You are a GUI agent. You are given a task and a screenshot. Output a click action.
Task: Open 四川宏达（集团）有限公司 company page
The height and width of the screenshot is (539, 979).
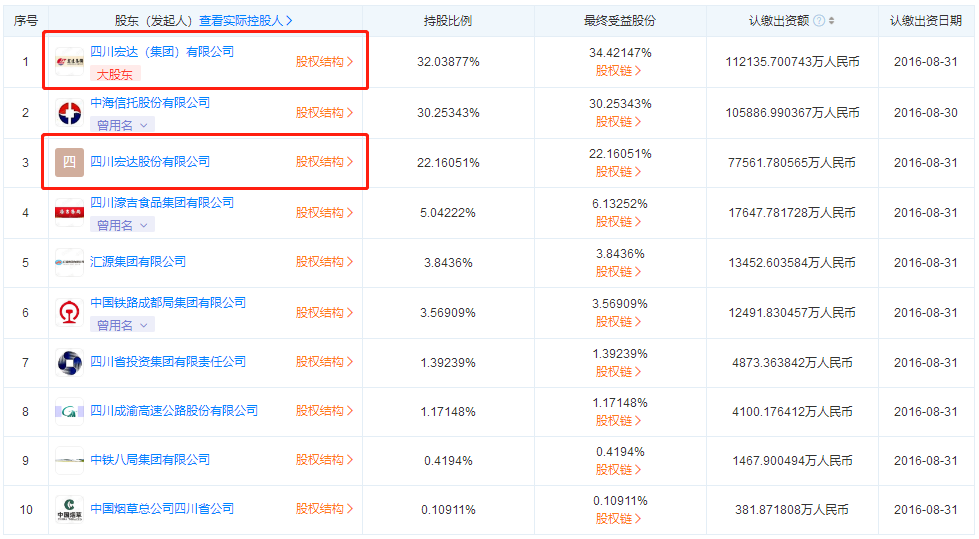coord(162,51)
